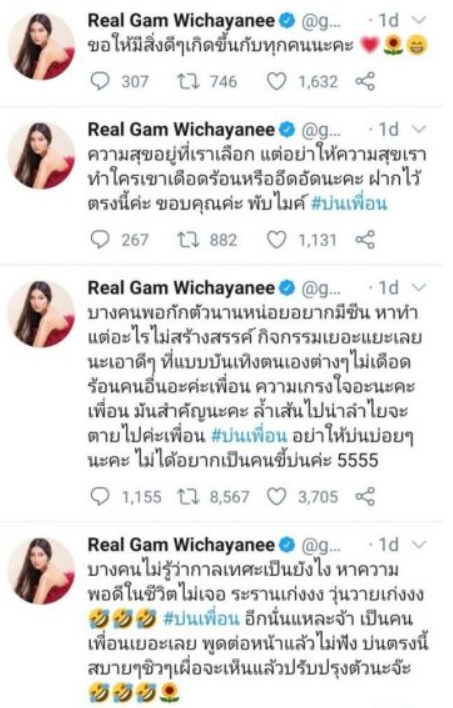Open the third tweet's dropdown arrow
This screenshot has width=453, height=708.
pos(420,288)
